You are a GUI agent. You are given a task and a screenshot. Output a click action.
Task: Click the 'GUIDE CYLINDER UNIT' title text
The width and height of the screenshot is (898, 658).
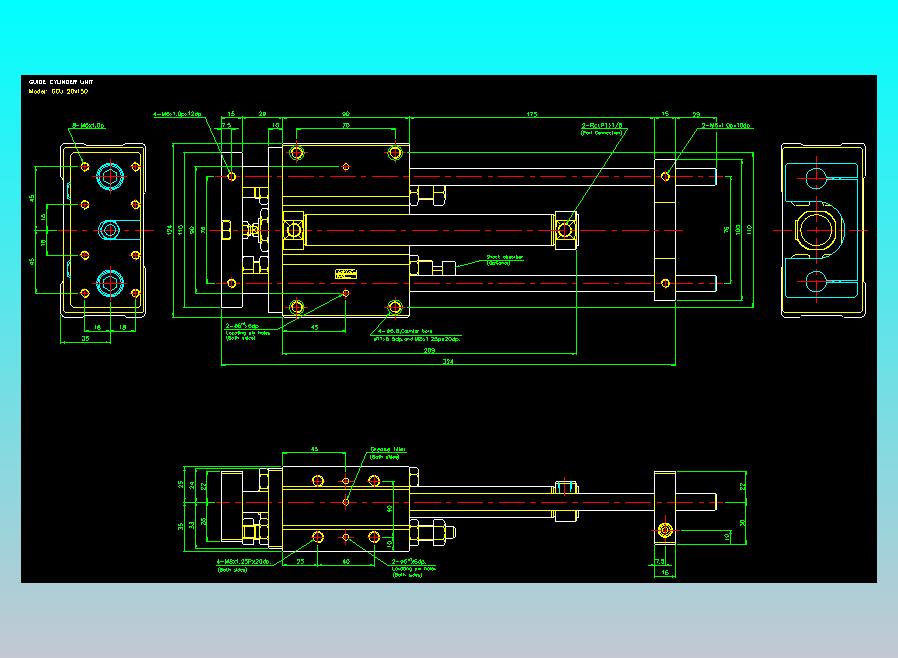[61, 82]
